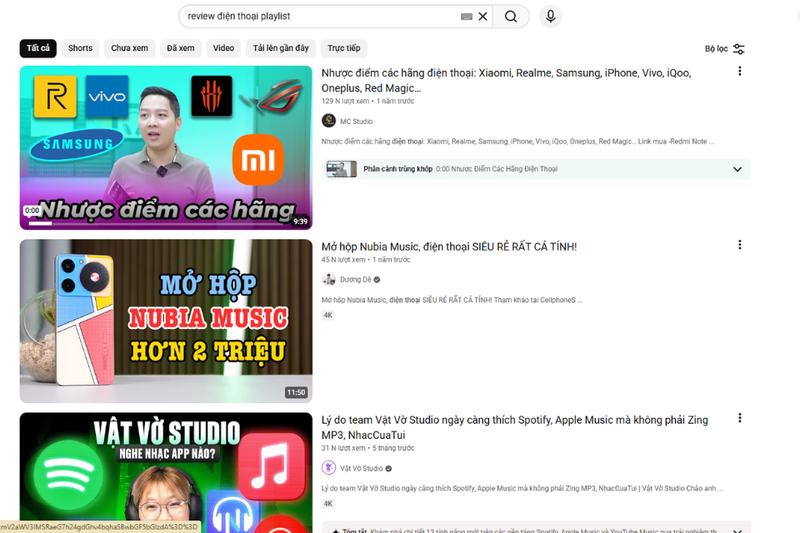800x533 pixels.
Task: Open more options for Vật Vờ Studio video
Action: (739, 418)
